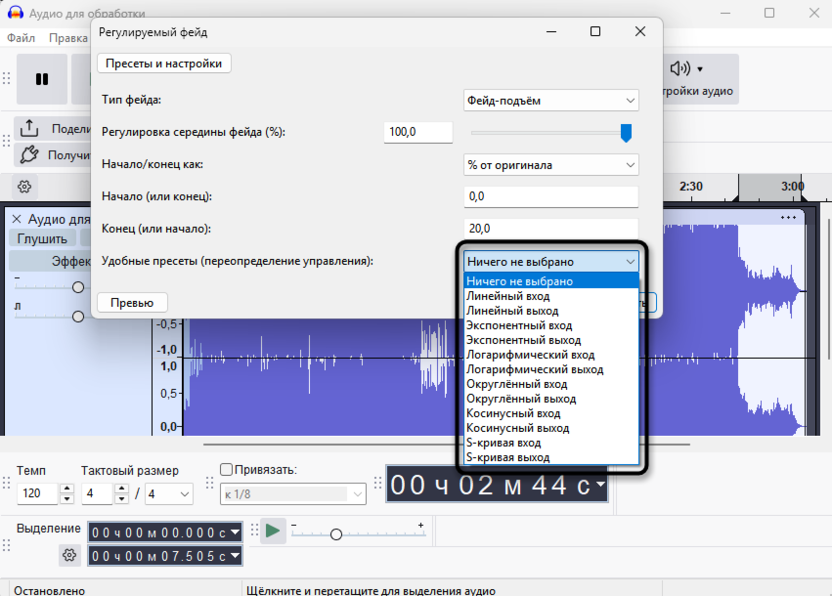Close the audio track with X icon
This screenshot has height=596, width=832.
16,219
